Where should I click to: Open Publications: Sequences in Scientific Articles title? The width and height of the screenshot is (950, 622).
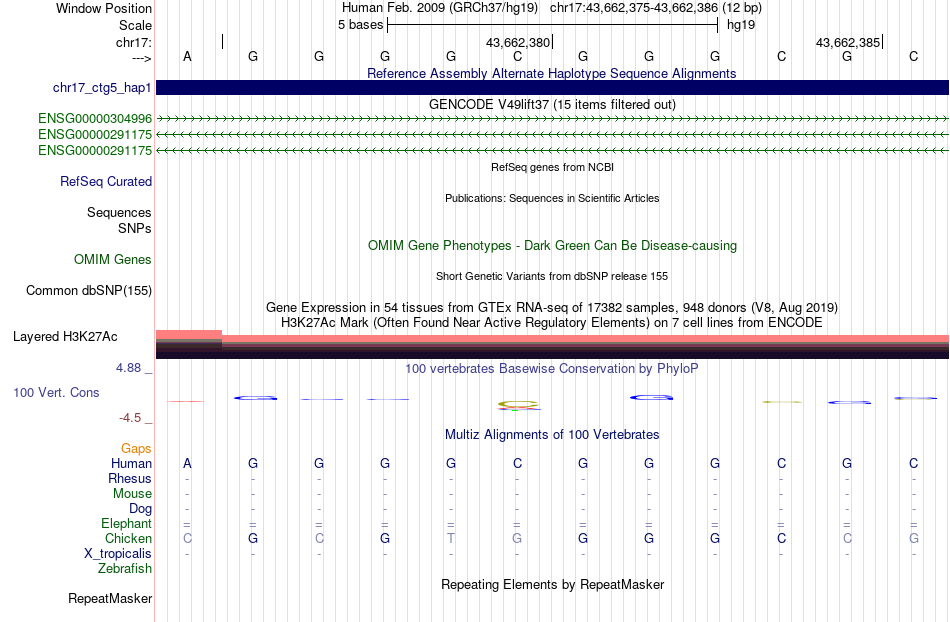click(x=552, y=198)
